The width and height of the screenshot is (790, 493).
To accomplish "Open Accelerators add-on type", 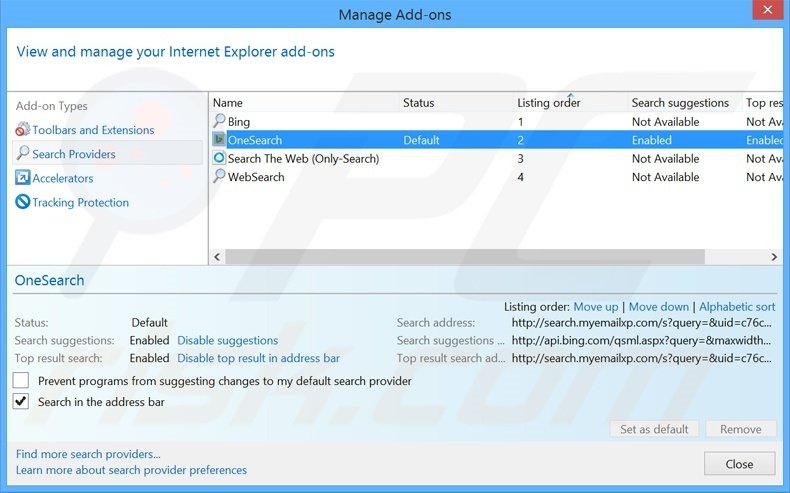I will tap(63, 178).
